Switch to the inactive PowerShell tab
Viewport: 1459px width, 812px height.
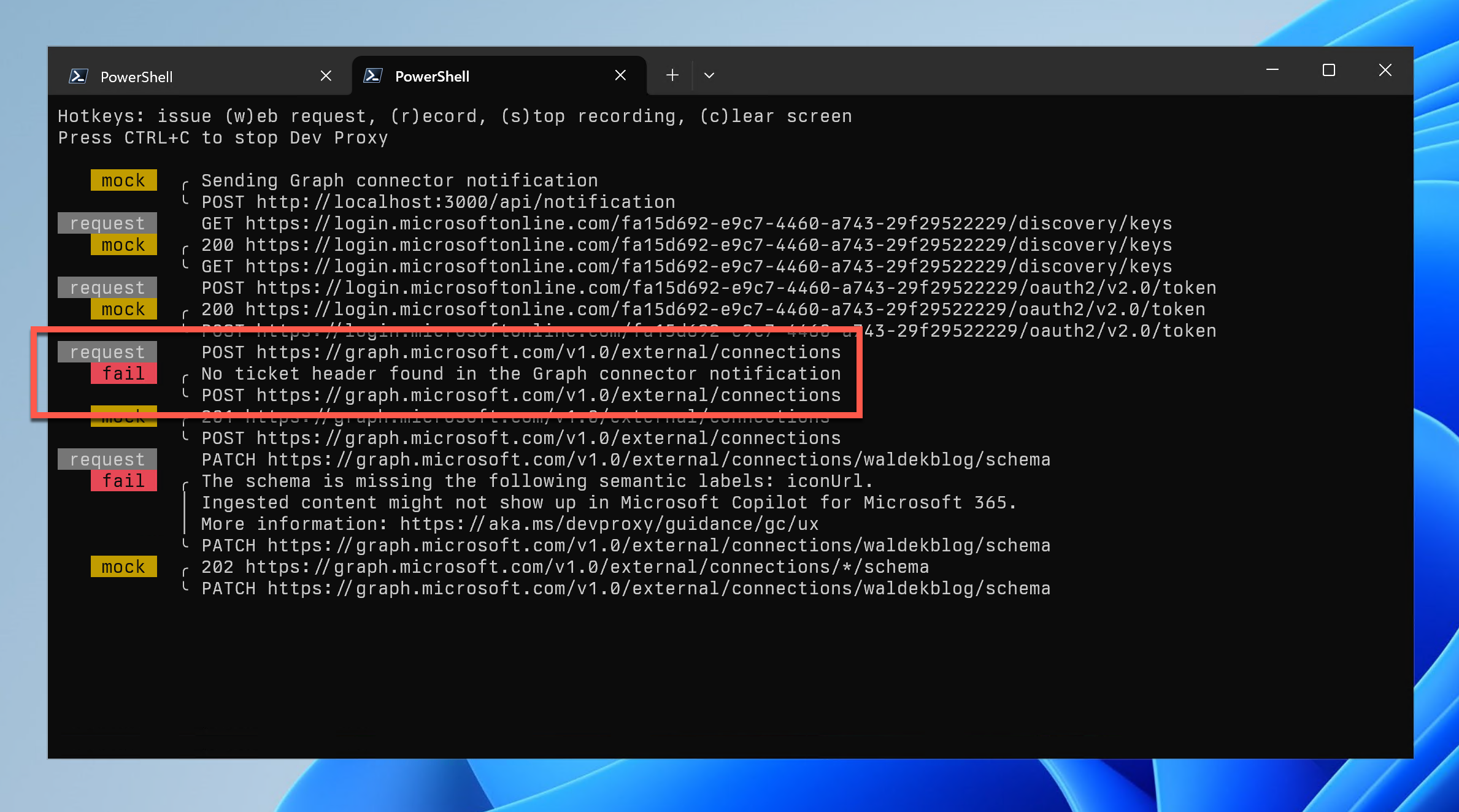pyautogui.click(x=184, y=75)
